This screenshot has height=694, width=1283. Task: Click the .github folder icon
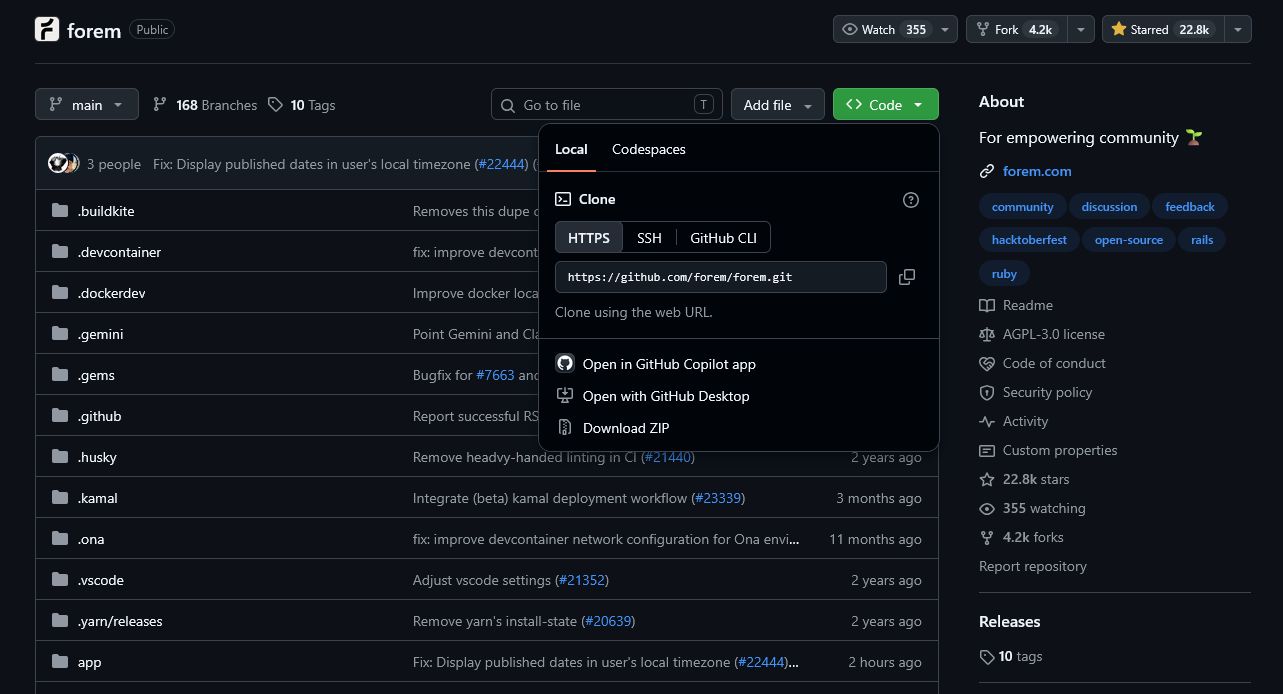coord(60,416)
